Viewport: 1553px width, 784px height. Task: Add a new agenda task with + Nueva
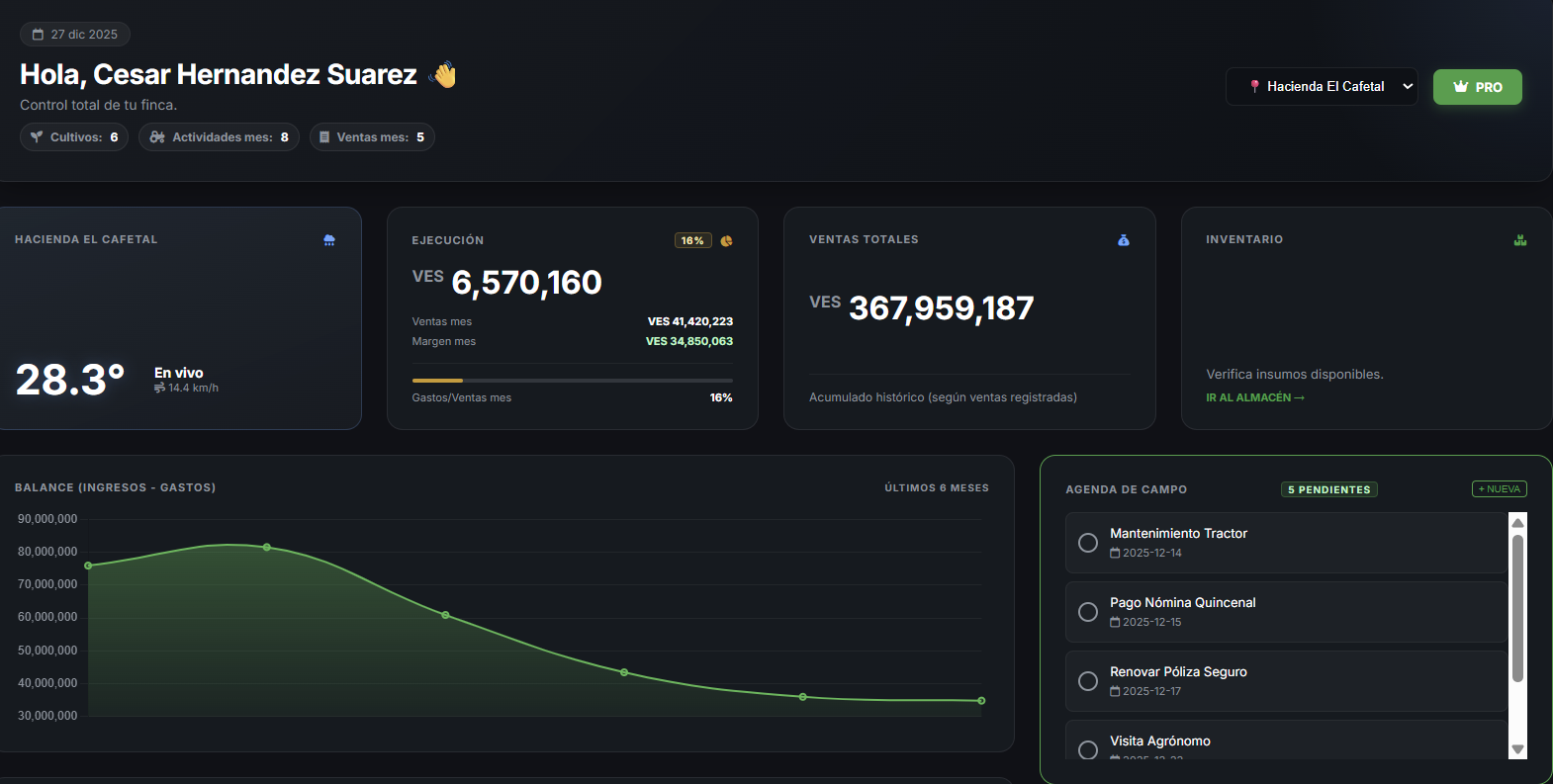pos(1499,489)
